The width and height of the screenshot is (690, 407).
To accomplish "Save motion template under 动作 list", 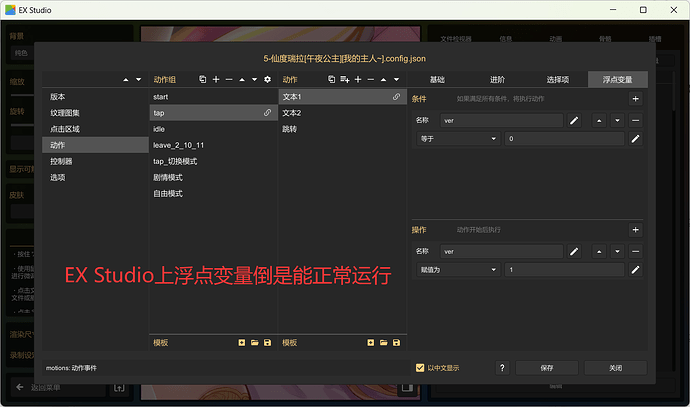I will click(x=396, y=342).
